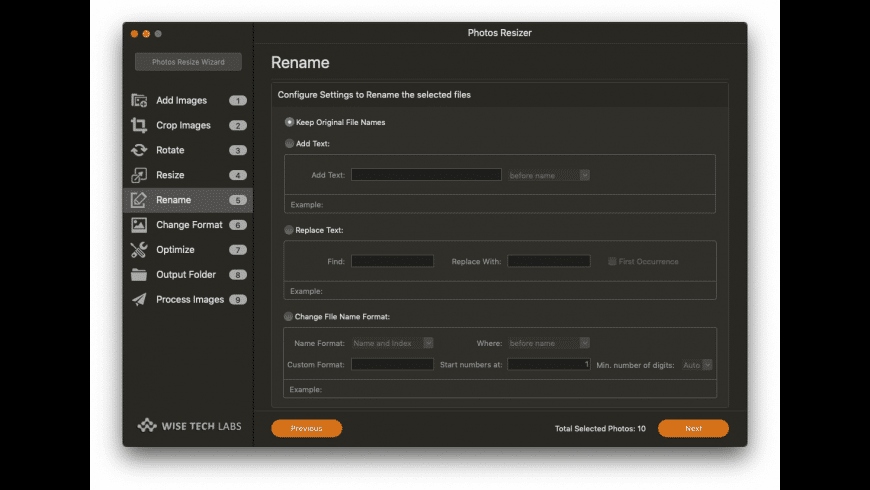Click the Photos Resize Wizard button
Screen dimensions: 870x490
[189, 62]
